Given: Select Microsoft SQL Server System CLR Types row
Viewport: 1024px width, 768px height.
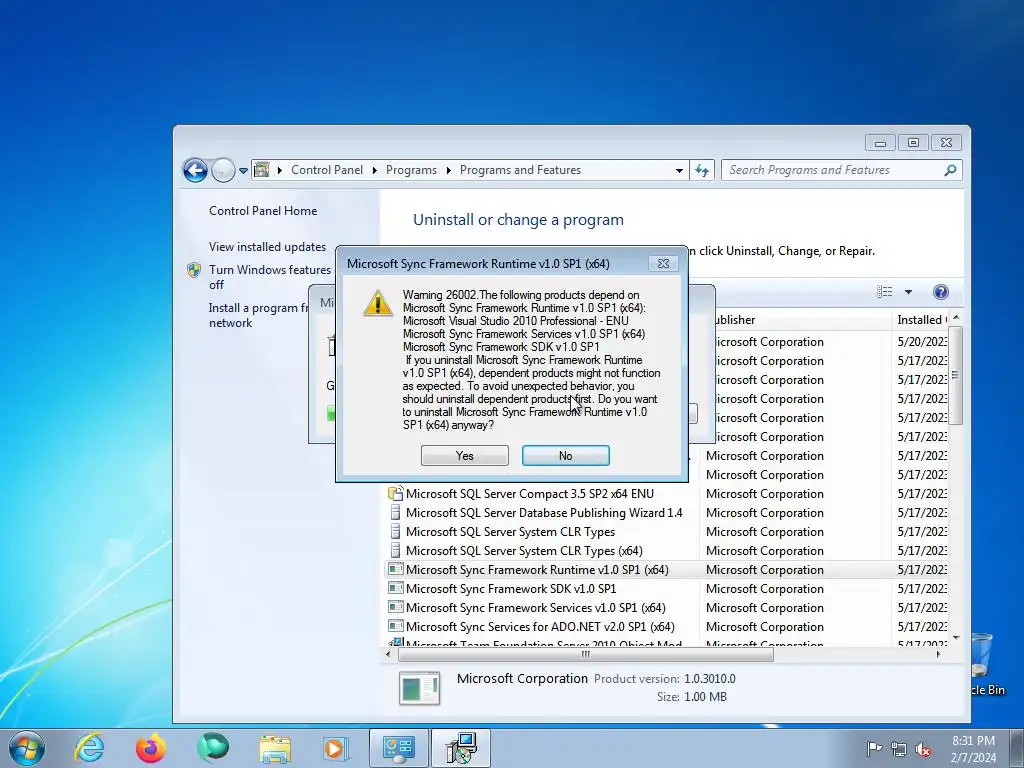Looking at the screenshot, I should click(509, 532).
